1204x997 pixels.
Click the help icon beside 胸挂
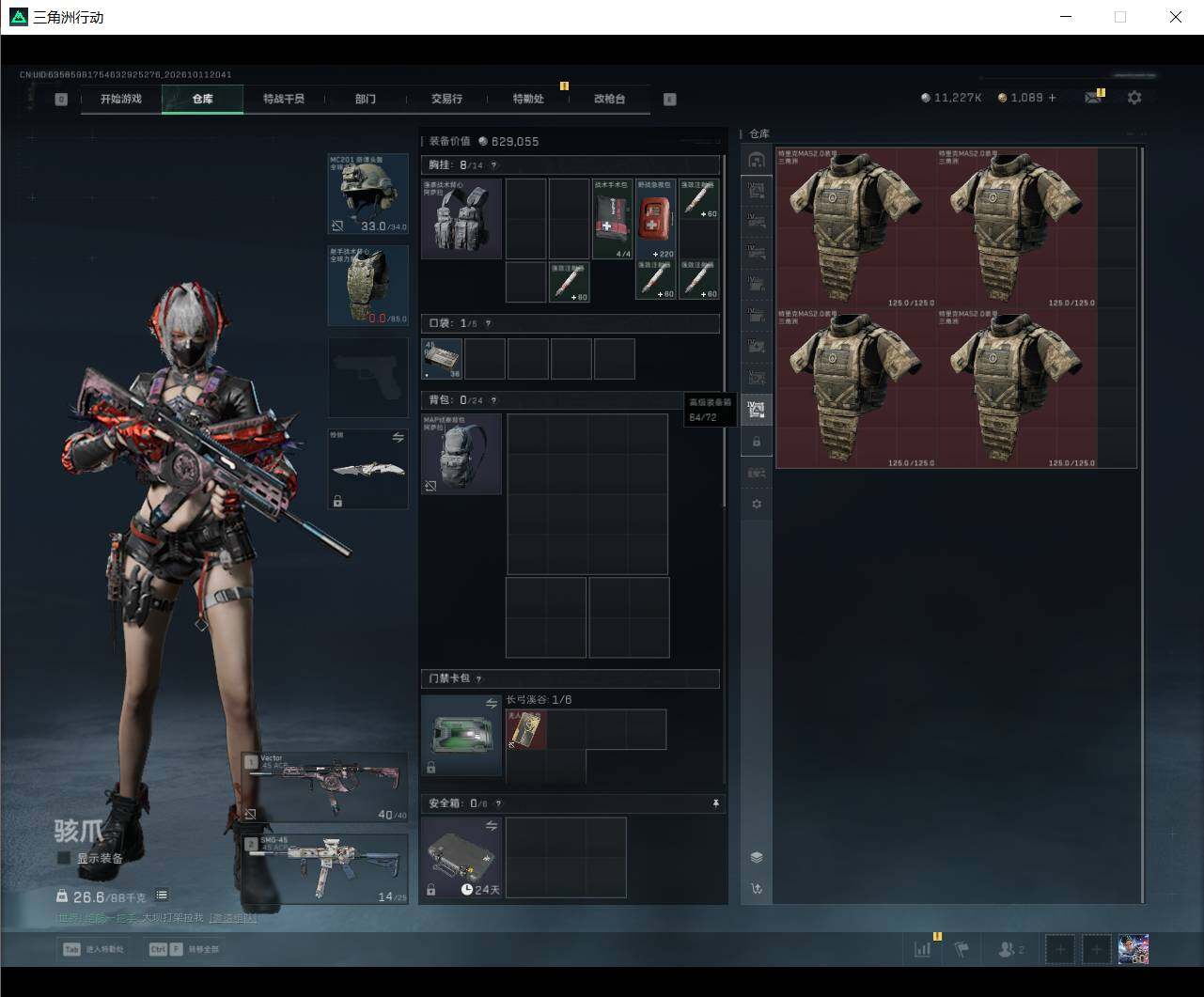pos(493,165)
